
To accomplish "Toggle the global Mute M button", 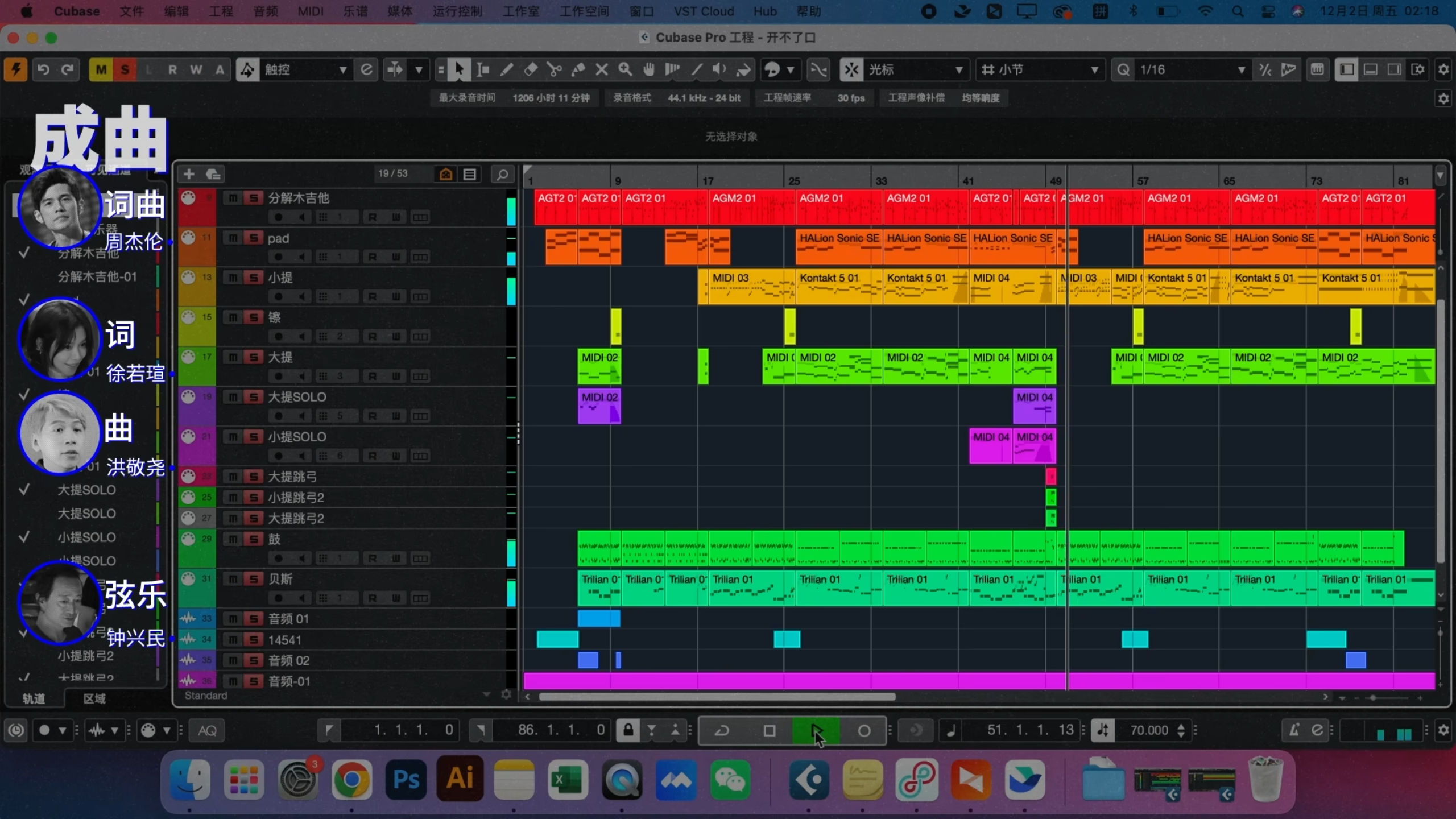I will click(101, 70).
